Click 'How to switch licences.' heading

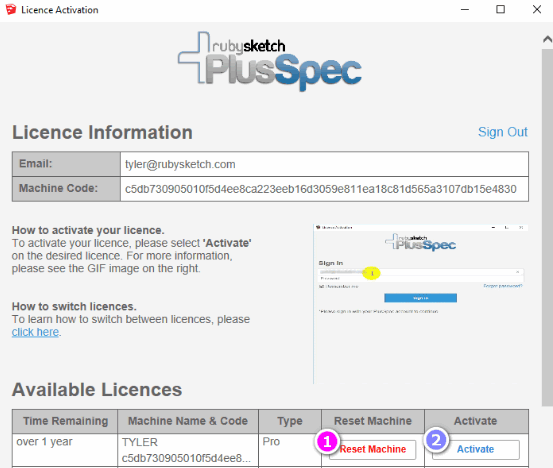tap(74, 306)
